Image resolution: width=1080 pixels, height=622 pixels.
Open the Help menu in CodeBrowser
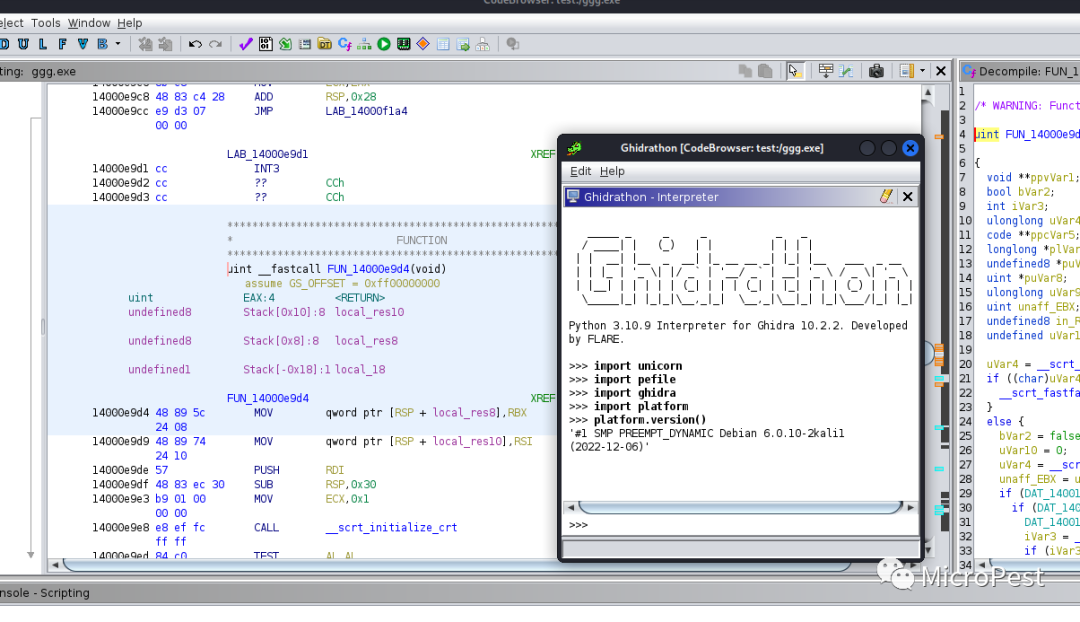pyautogui.click(x=129, y=23)
